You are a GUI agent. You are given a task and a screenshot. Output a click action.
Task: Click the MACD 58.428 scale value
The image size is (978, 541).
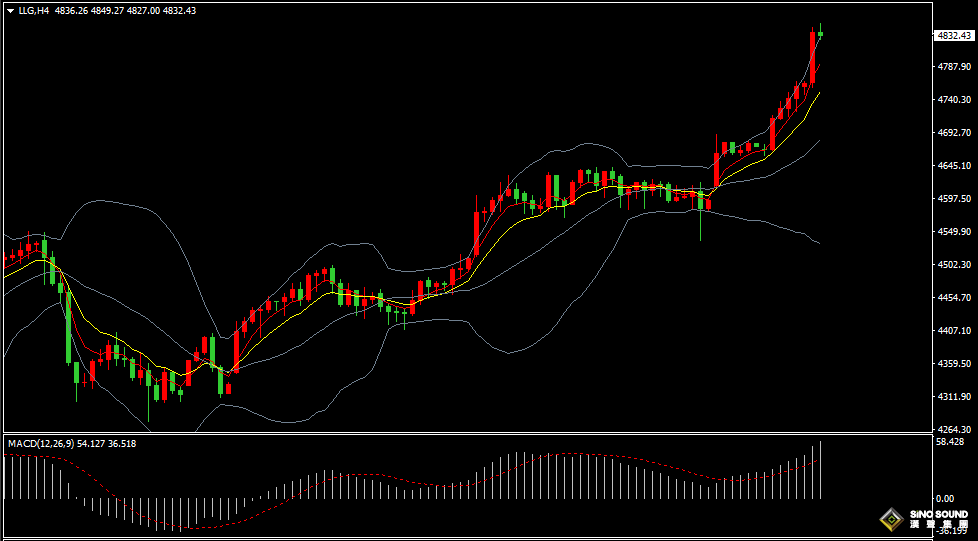950,441
